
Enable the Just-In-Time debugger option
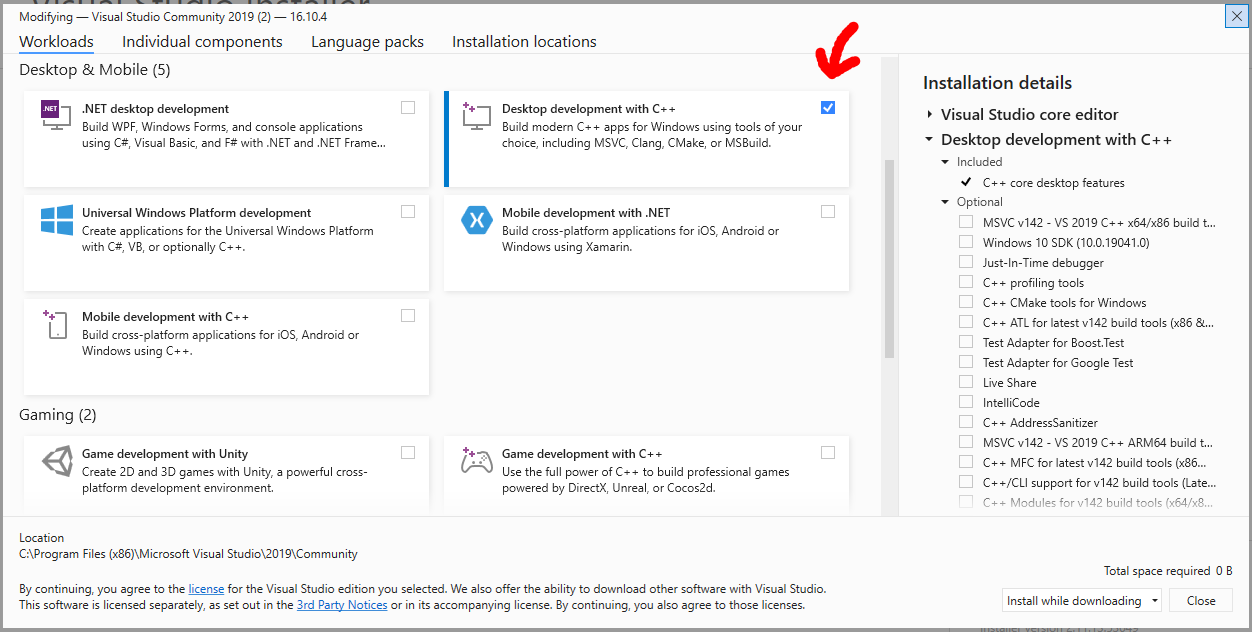coord(966,262)
